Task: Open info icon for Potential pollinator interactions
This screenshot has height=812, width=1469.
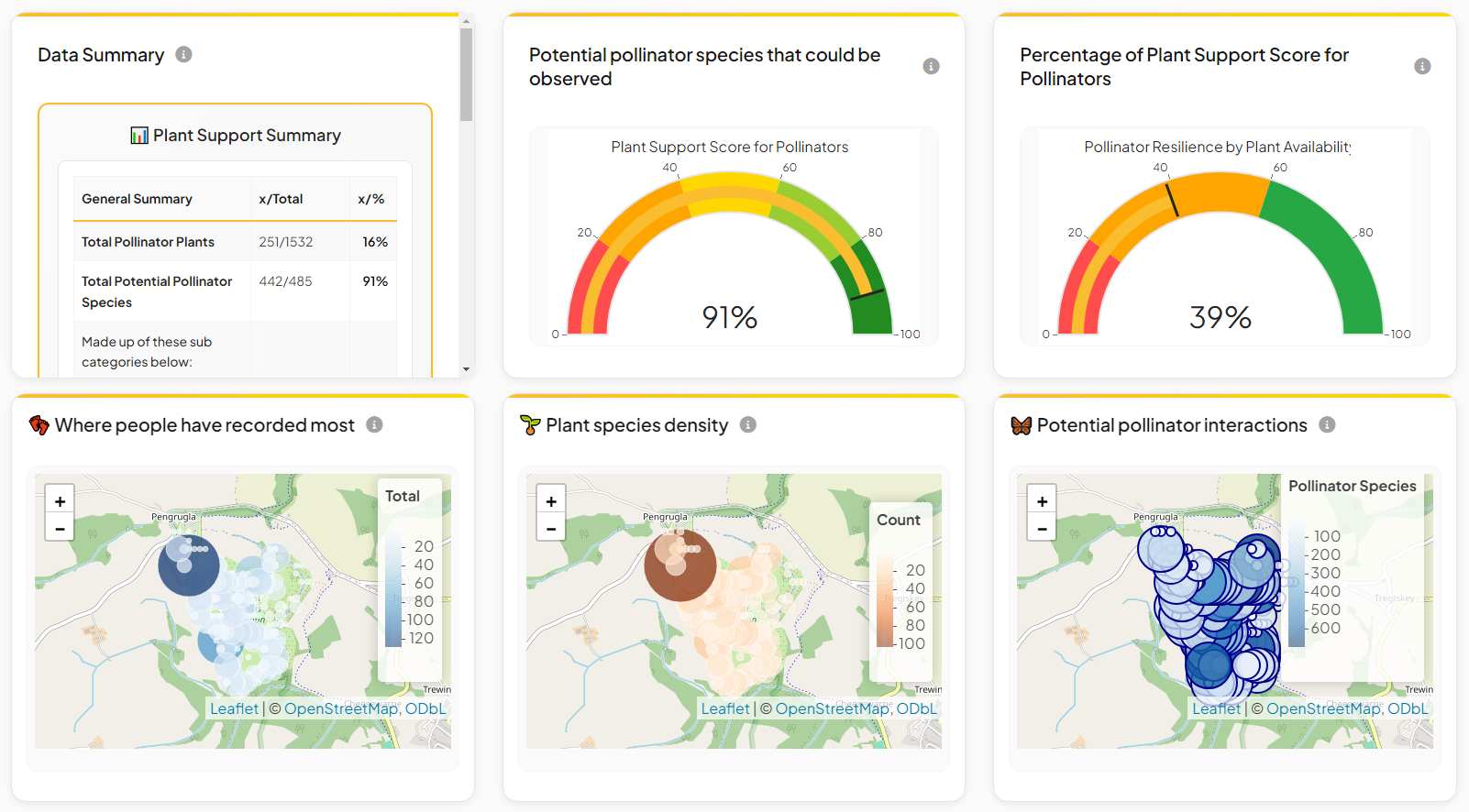Action: click(x=1327, y=425)
